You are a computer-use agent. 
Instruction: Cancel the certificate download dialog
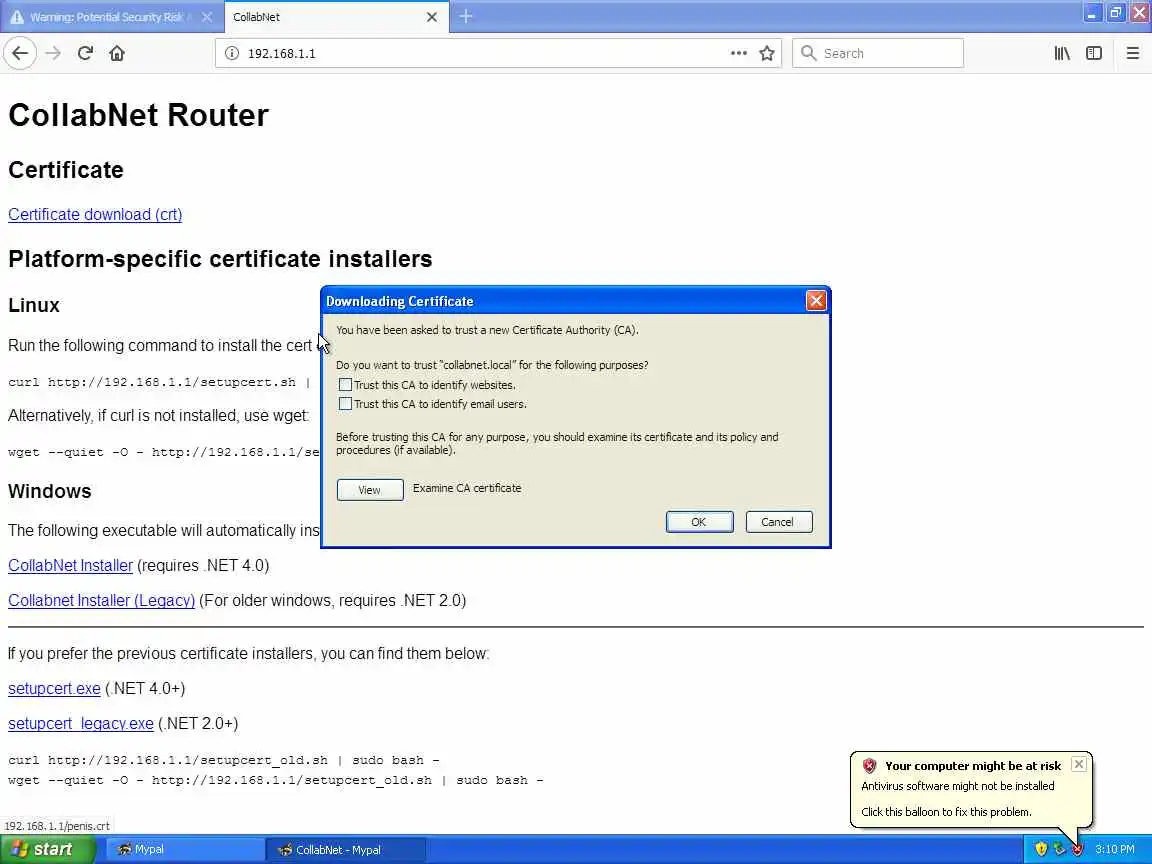[x=778, y=522]
